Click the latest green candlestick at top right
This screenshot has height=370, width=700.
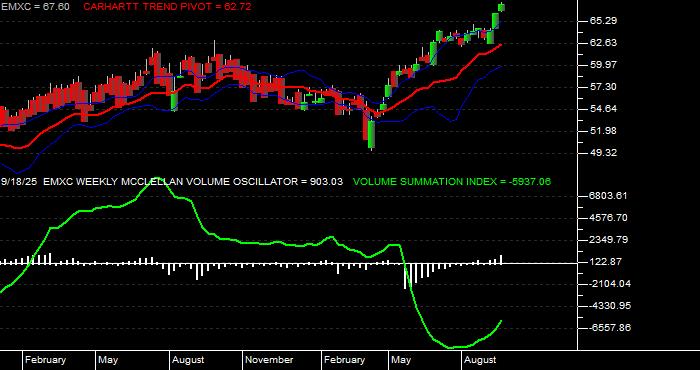tap(502, 7)
